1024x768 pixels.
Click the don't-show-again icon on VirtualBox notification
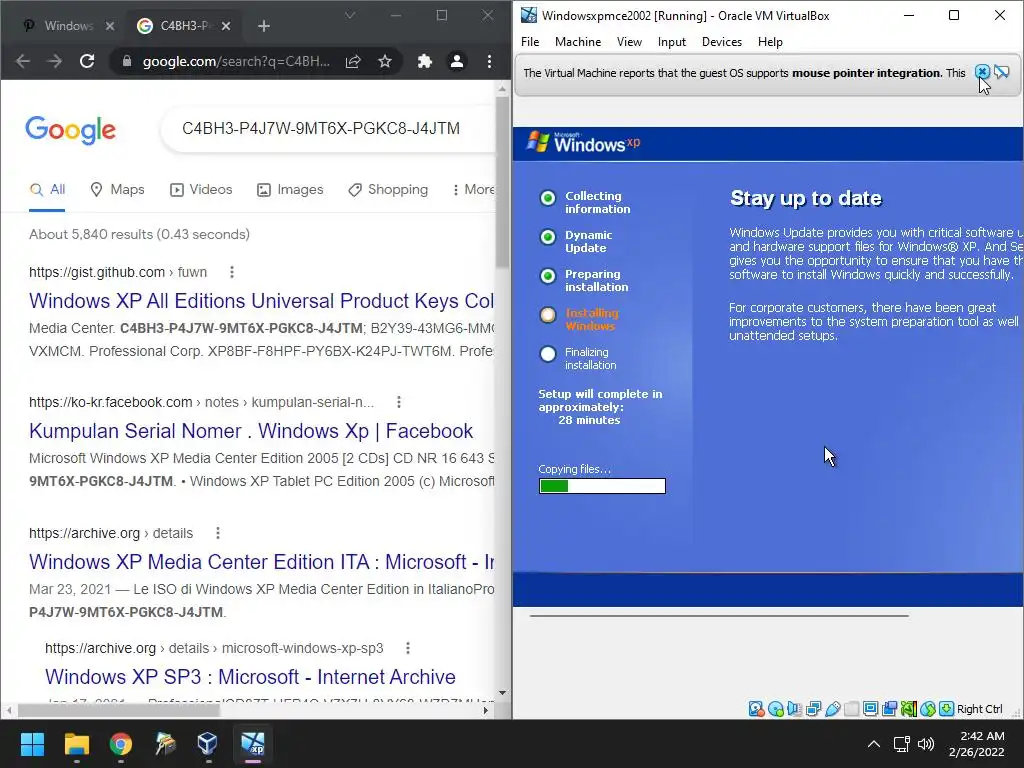pyautogui.click(x=1002, y=72)
